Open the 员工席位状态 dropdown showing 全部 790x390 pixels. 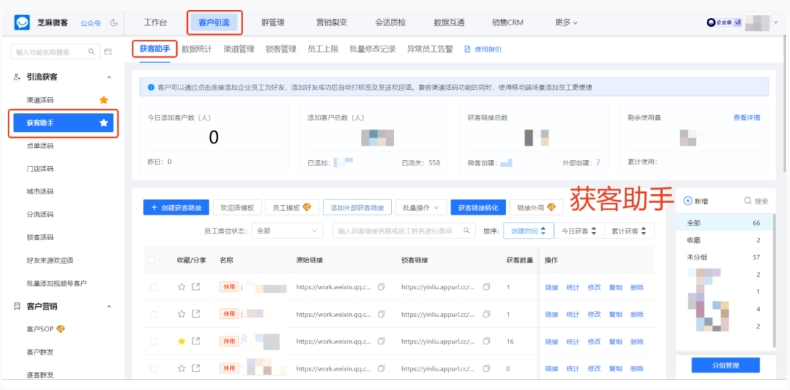pyautogui.click(x=287, y=230)
